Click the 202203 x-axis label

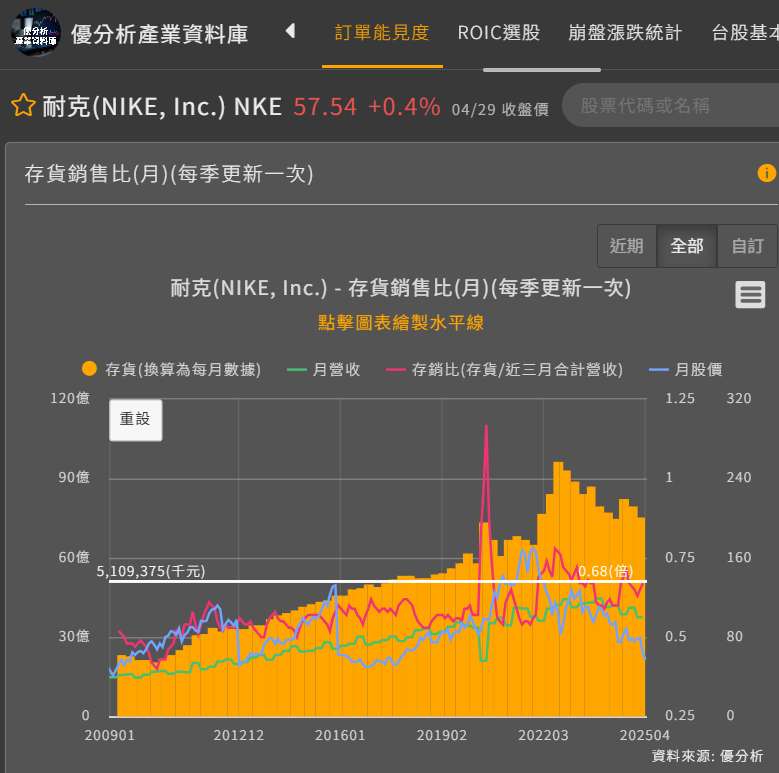(543, 735)
